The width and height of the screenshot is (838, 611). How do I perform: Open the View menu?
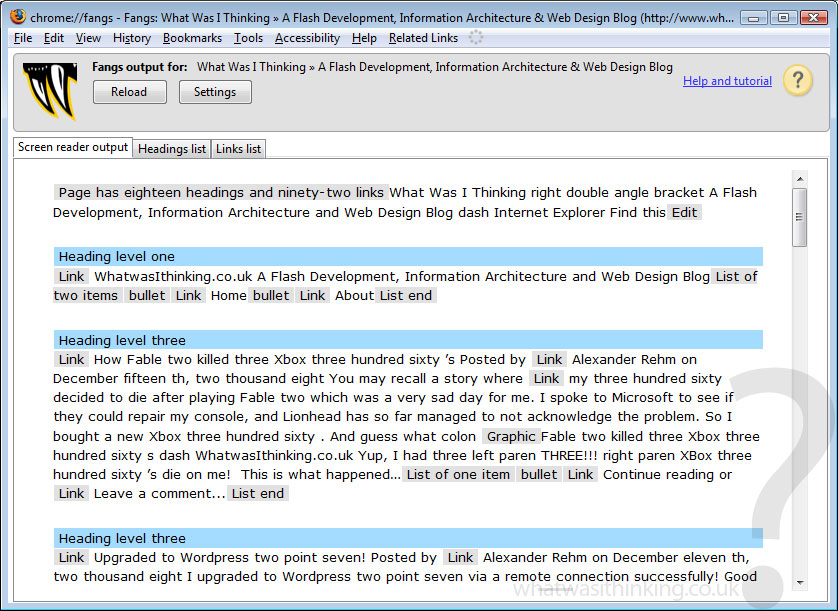click(88, 38)
